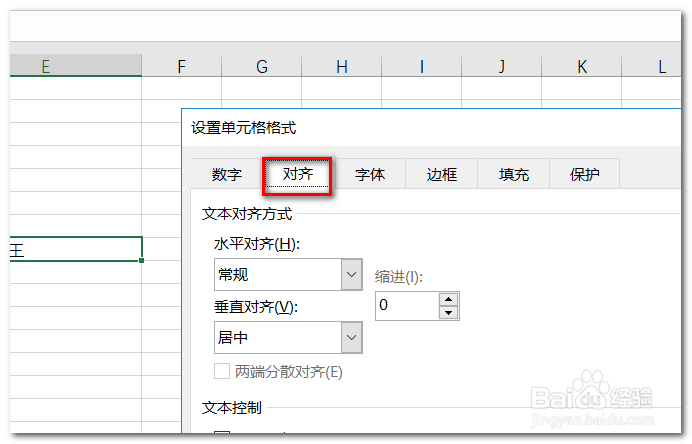Expand the 垂直对齐 dropdown showing 居中
692x444 pixels.
352,338
